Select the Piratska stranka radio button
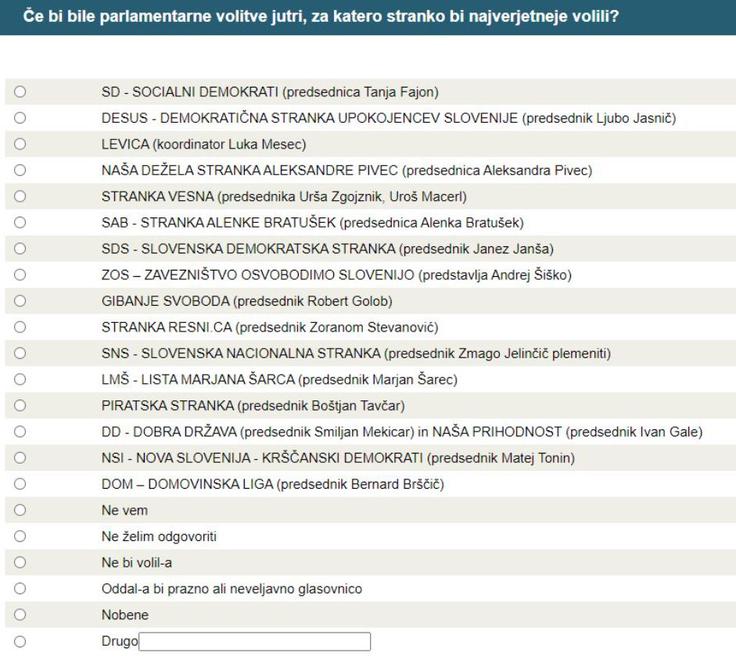736x667 pixels. pos(20,405)
